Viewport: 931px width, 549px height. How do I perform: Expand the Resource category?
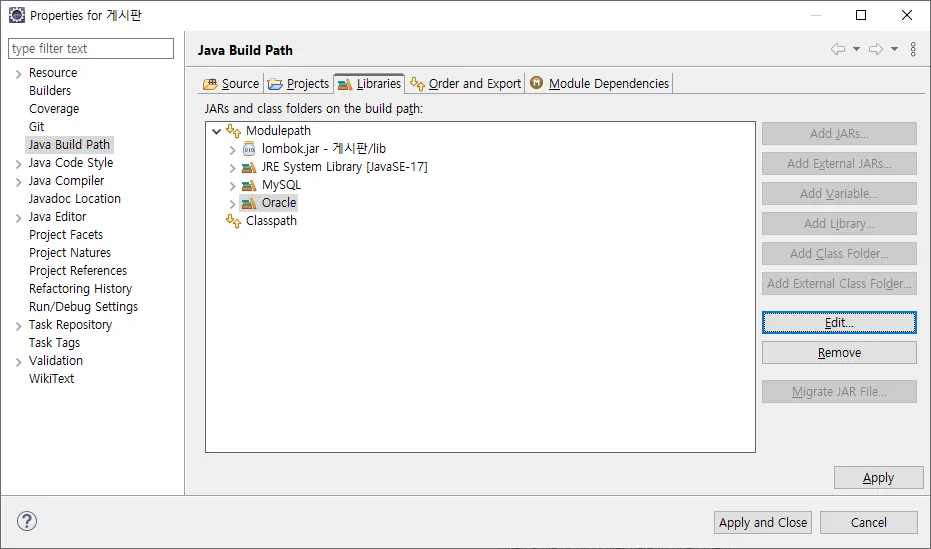(x=18, y=73)
